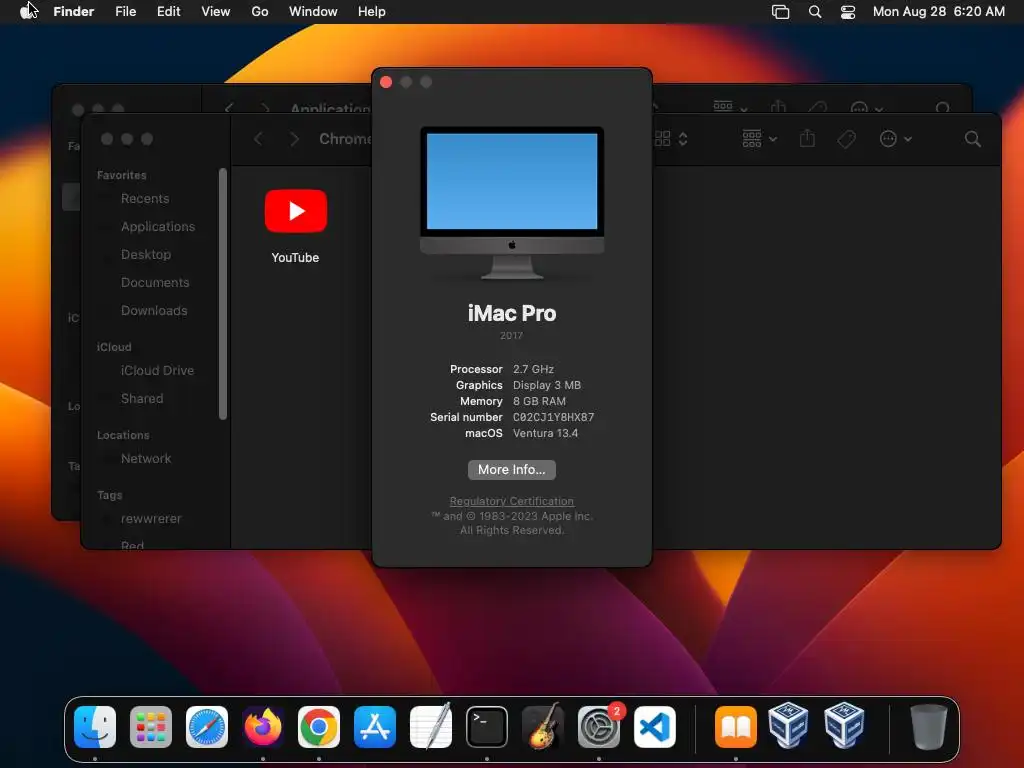Select Shared in Finder sidebar
This screenshot has height=768, width=1024.
(x=142, y=398)
